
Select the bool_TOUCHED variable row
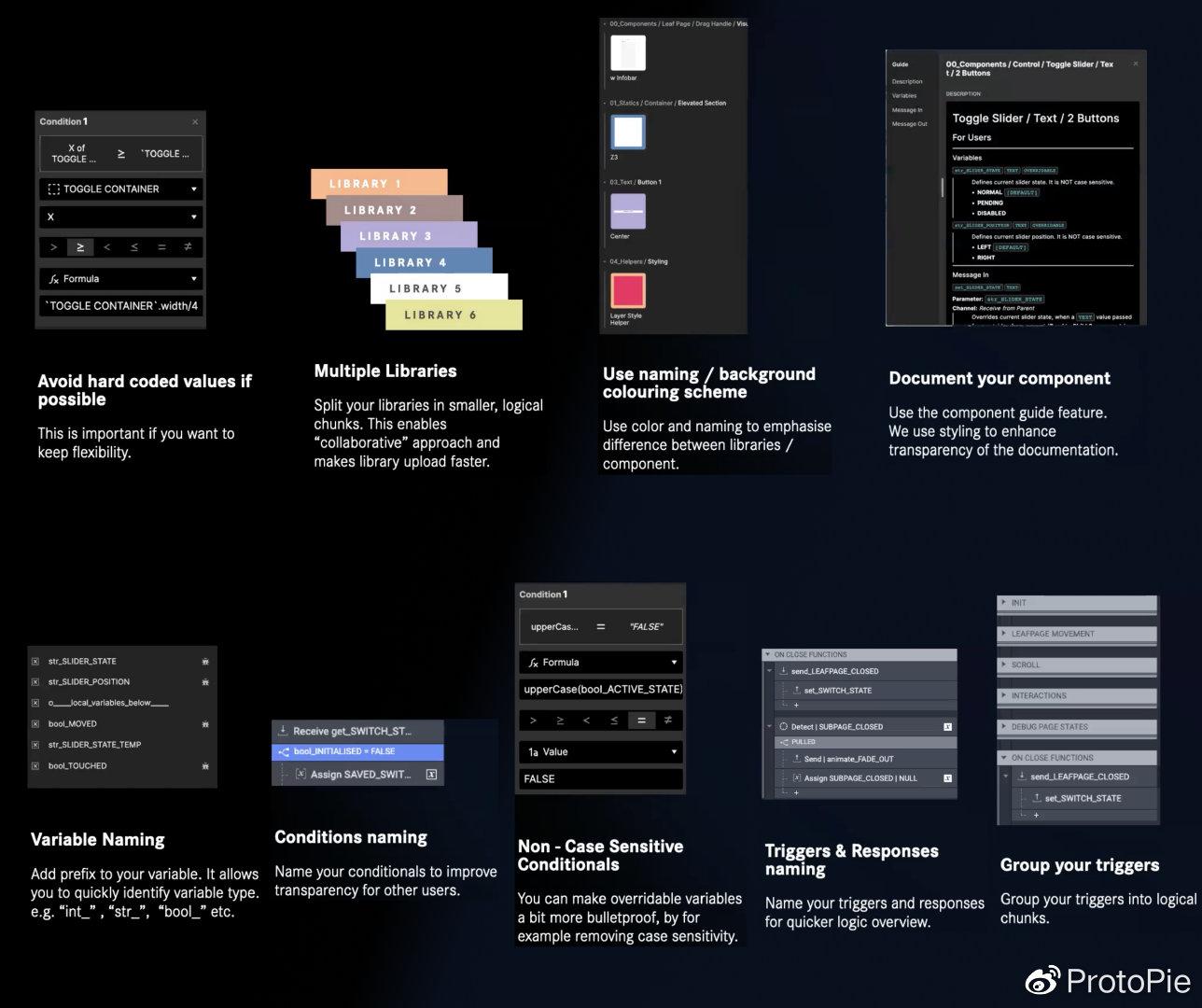[122, 766]
